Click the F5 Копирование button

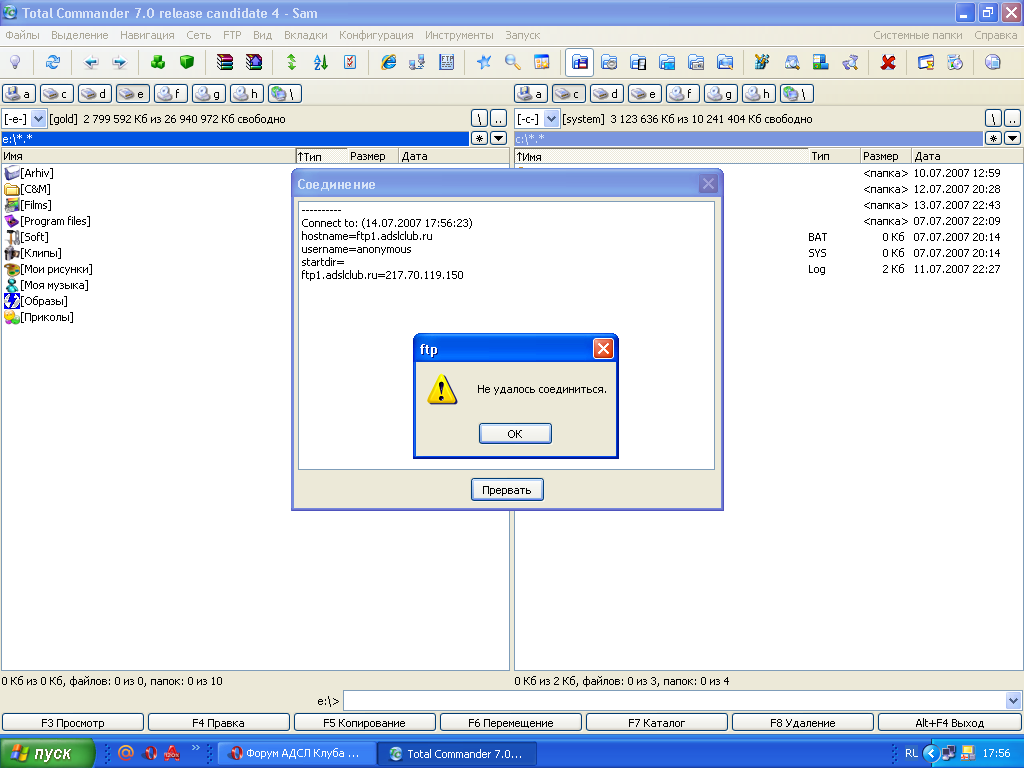[x=364, y=723]
